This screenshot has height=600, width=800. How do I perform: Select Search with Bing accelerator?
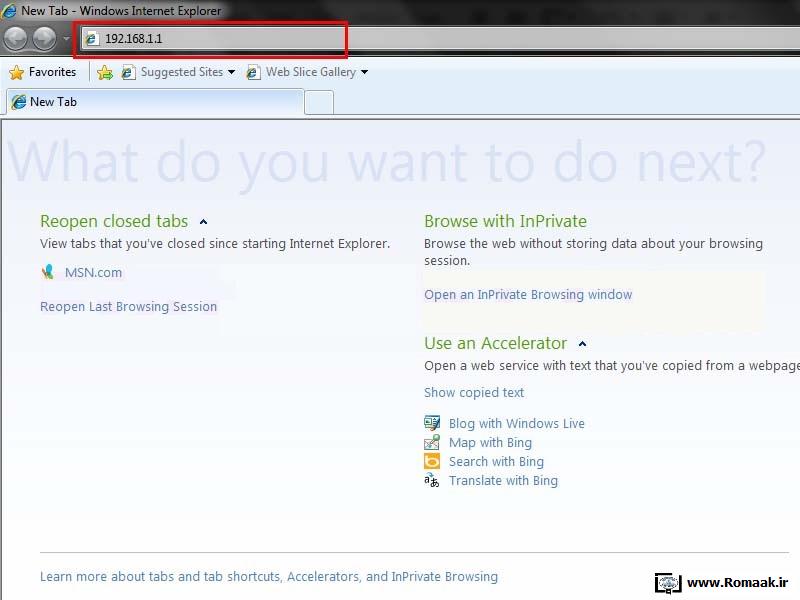[496, 461]
